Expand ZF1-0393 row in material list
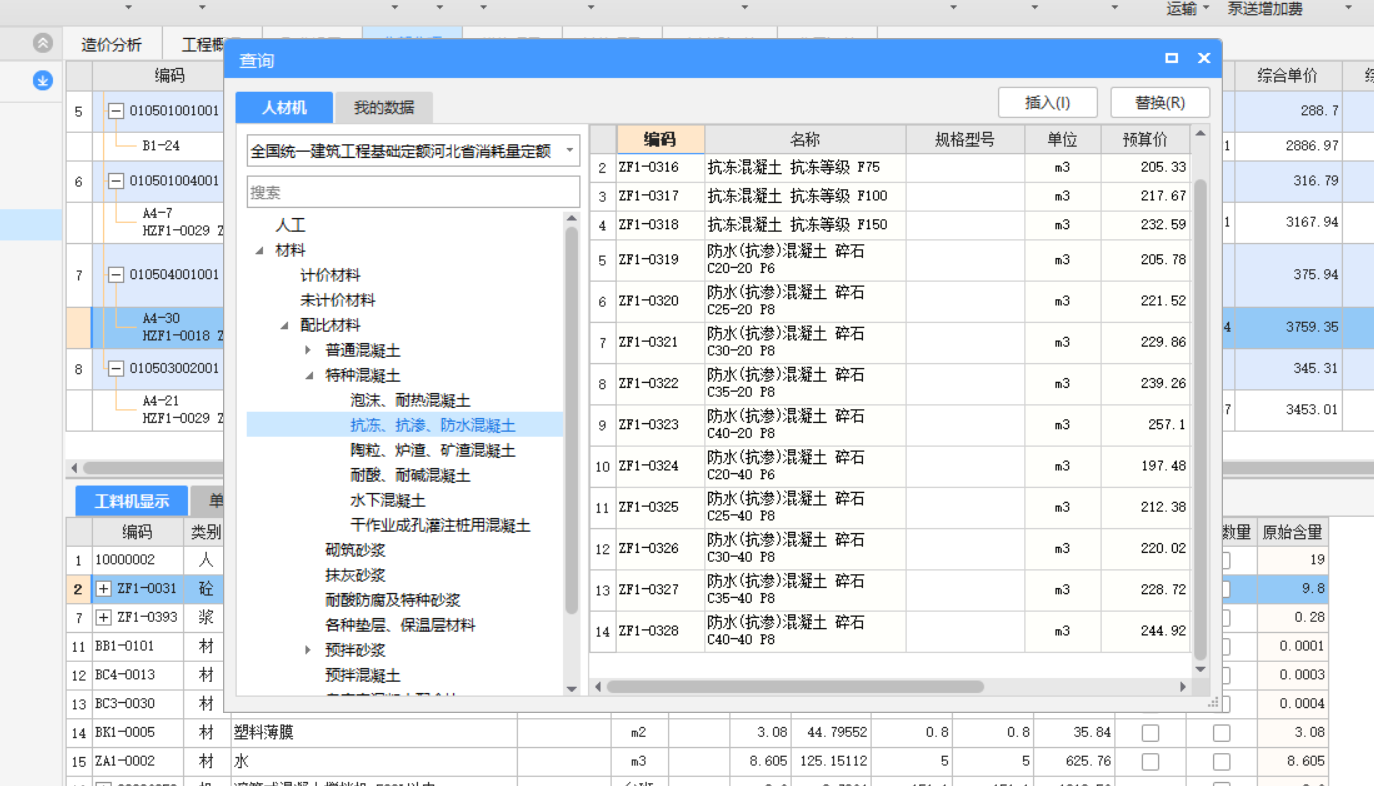 point(103,618)
